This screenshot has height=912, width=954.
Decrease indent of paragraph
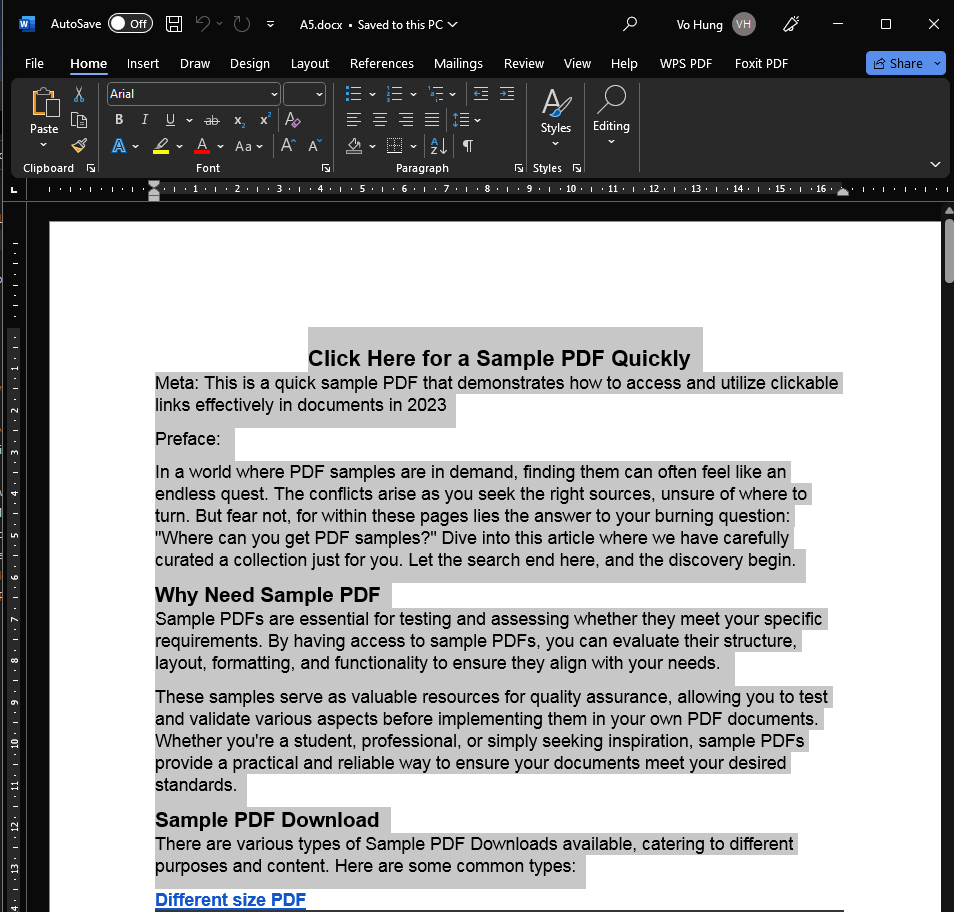pyautogui.click(x=481, y=94)
